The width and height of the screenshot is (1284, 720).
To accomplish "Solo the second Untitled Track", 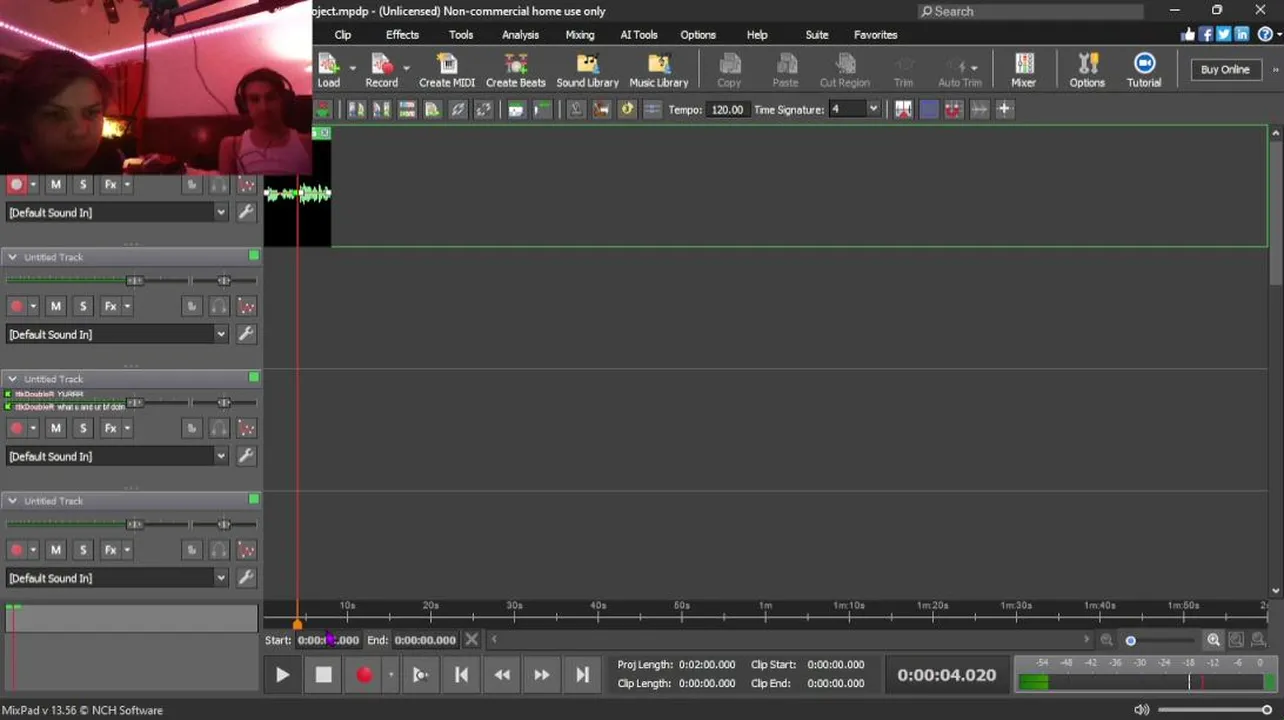I will coord(83,306).
